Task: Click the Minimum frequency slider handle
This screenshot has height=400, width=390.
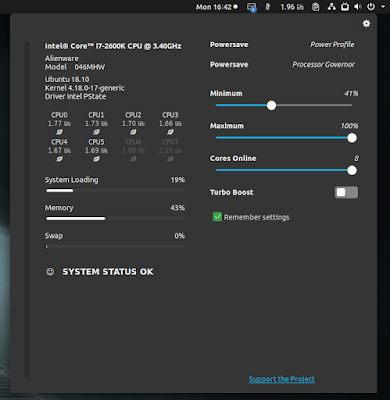Action: 271,105
